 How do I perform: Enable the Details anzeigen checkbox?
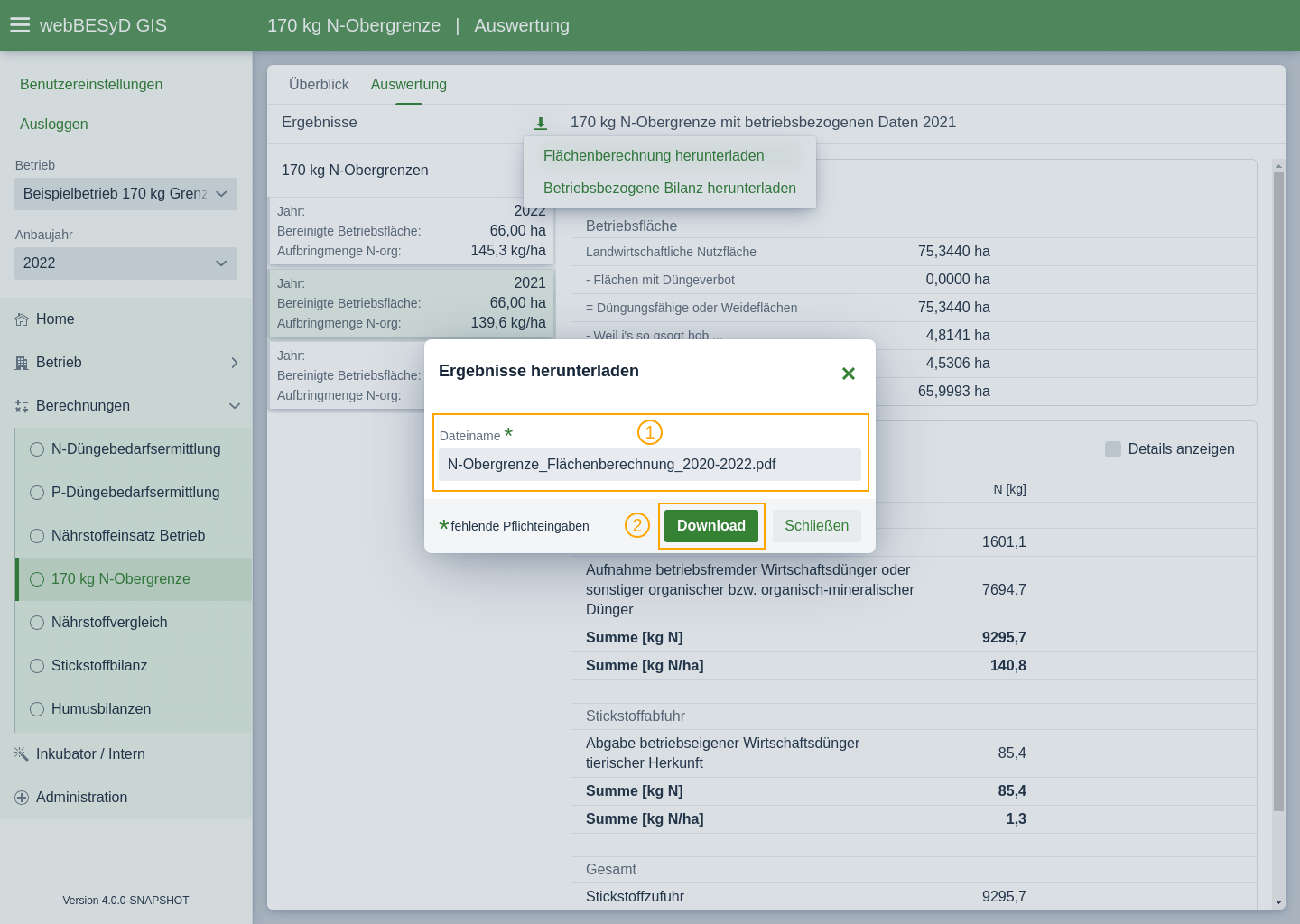[1113, 449]
